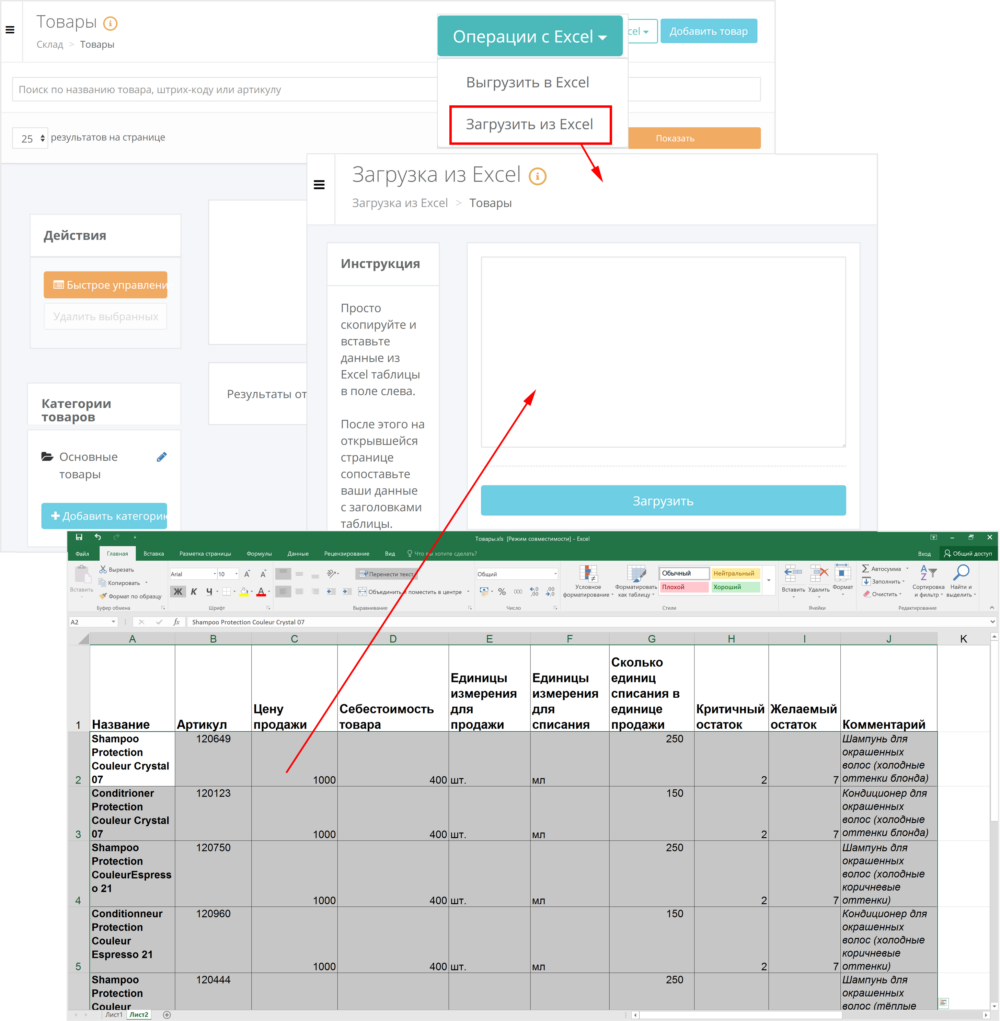Open the Файл tab in Excel
Viewport: 1000px width, 1021px height.
[82, 553]
